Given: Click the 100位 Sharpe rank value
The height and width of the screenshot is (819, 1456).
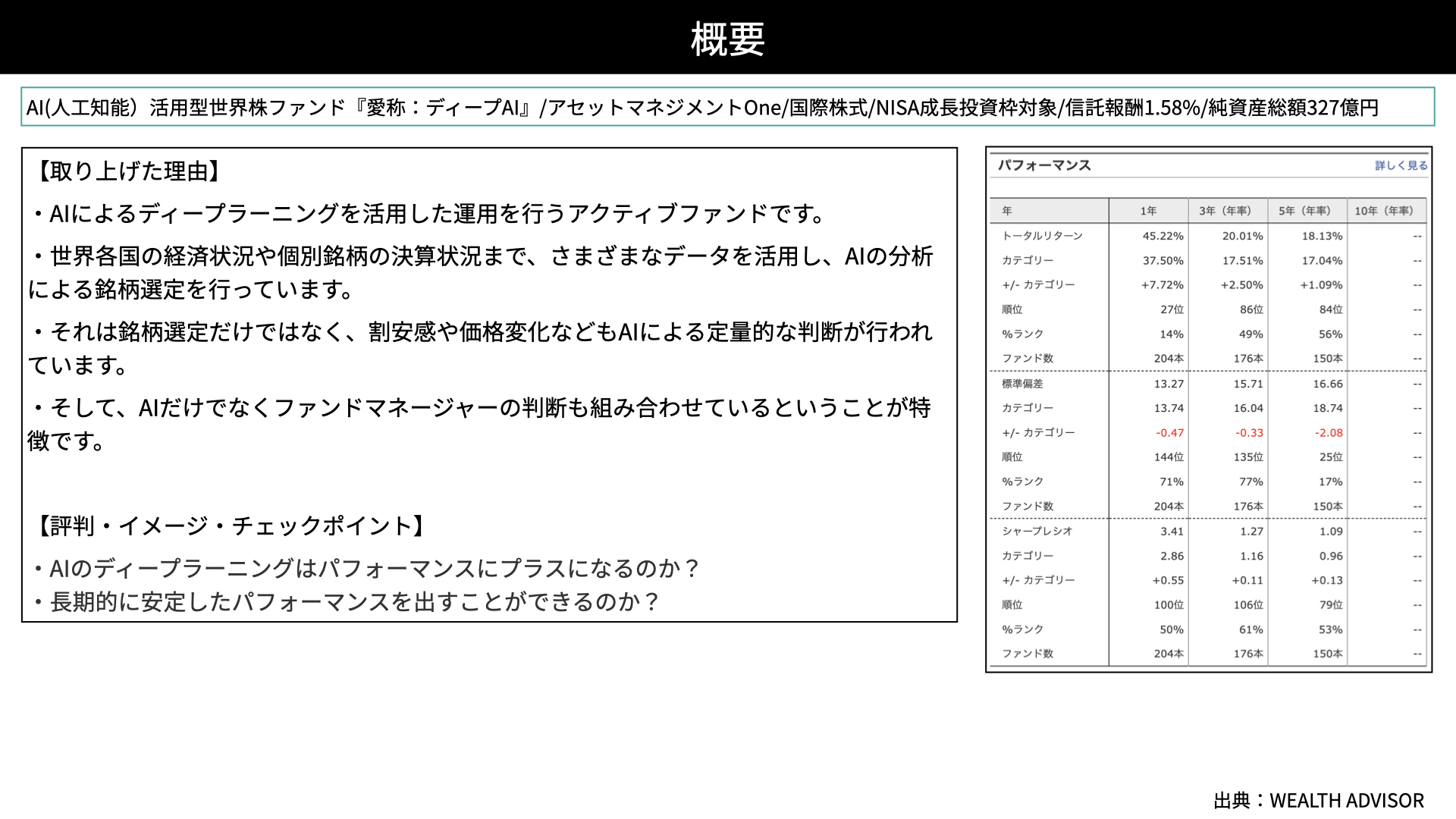Looking at the screenshot, I should coord(1169,605).
